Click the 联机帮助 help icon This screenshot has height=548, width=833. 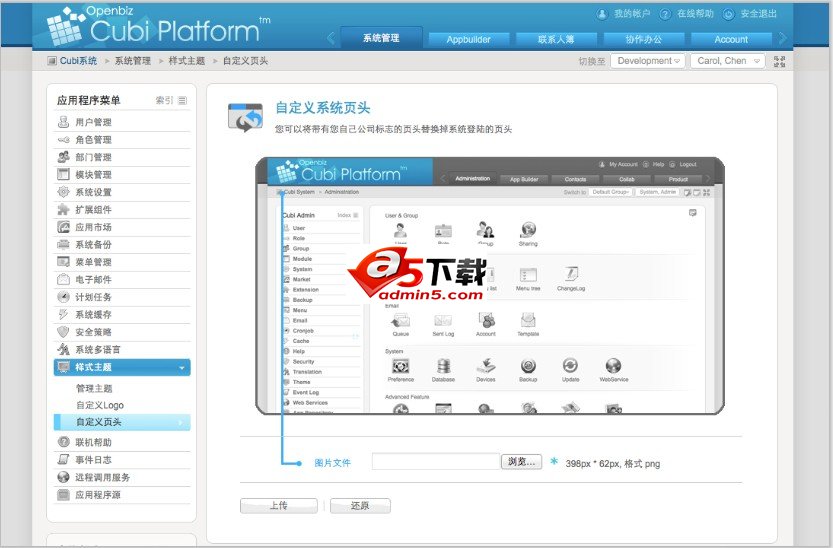click(63, 442)
